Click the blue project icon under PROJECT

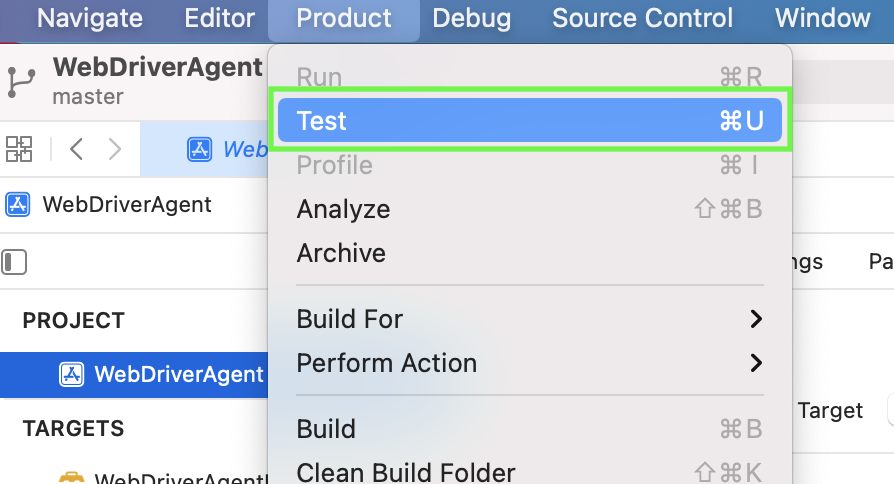click(72, 374)
